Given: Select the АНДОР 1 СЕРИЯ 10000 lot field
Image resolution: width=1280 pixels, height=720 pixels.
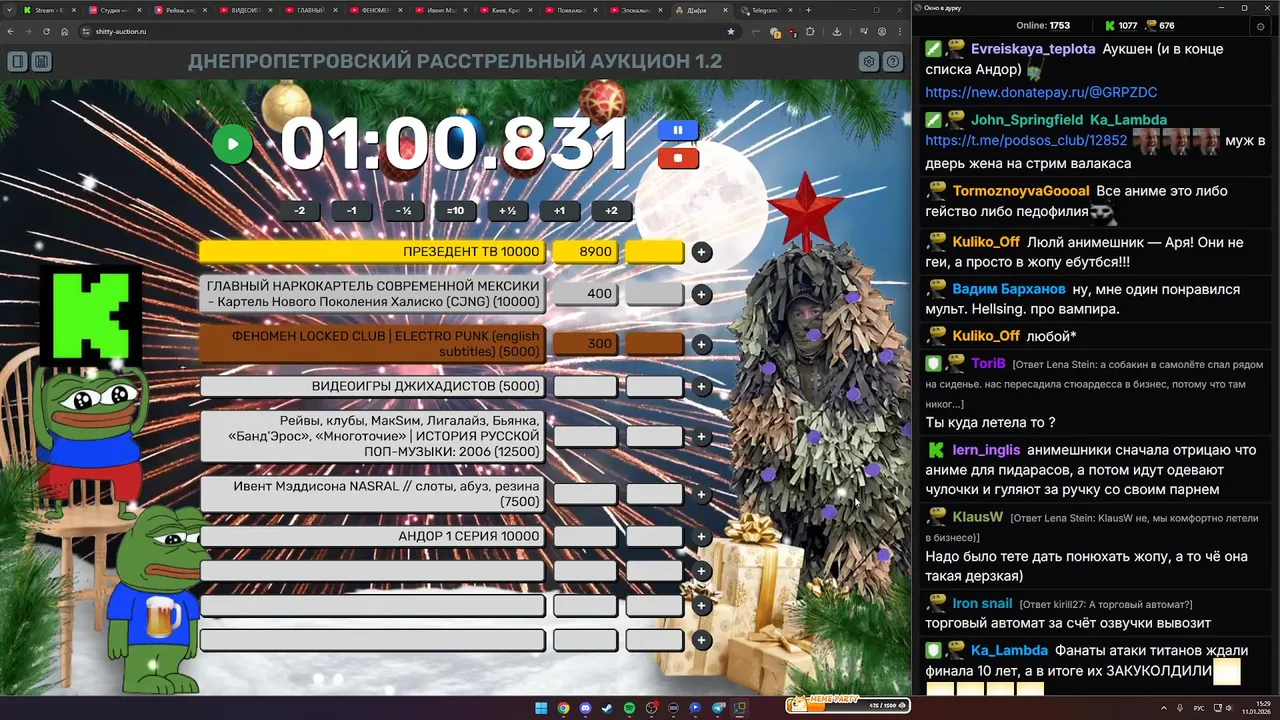Looking at the screenshot, I should click(x=372, y=536).
